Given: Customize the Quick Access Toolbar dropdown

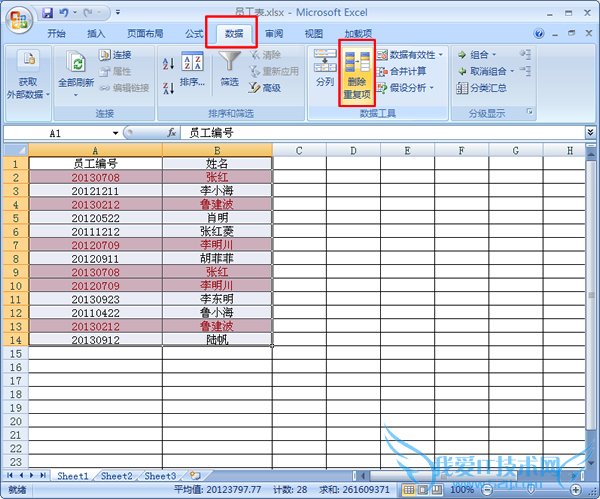Looking at the screenshot, I should tap(118, 13).
